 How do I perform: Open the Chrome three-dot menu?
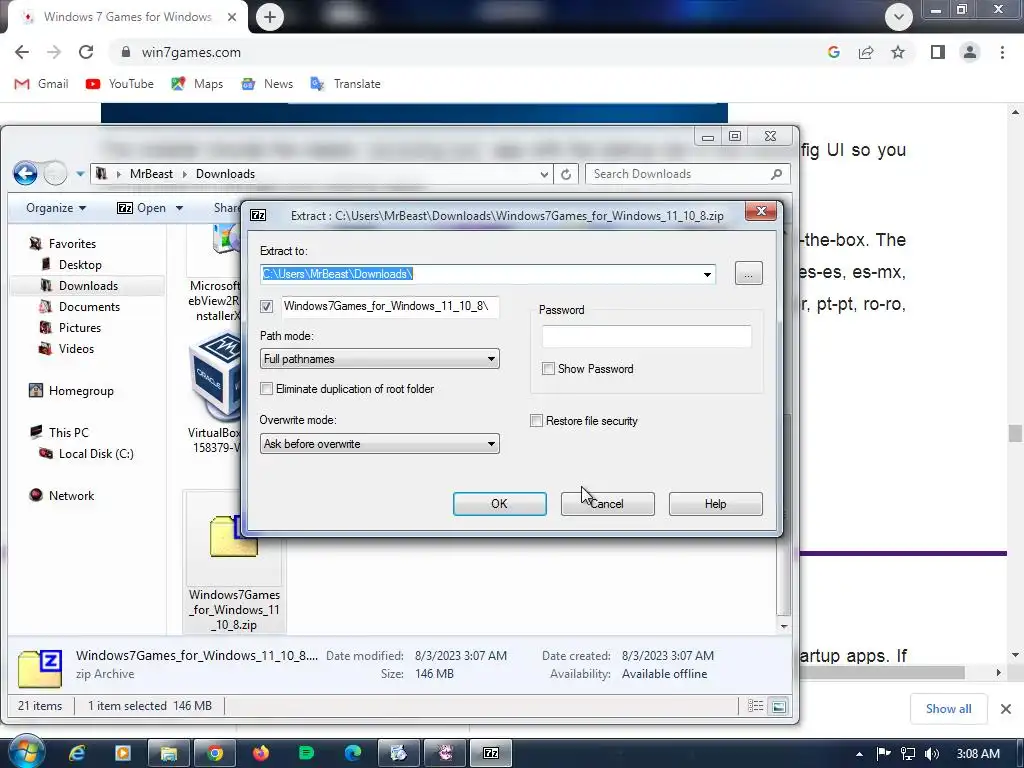[x=1002, y=52]
